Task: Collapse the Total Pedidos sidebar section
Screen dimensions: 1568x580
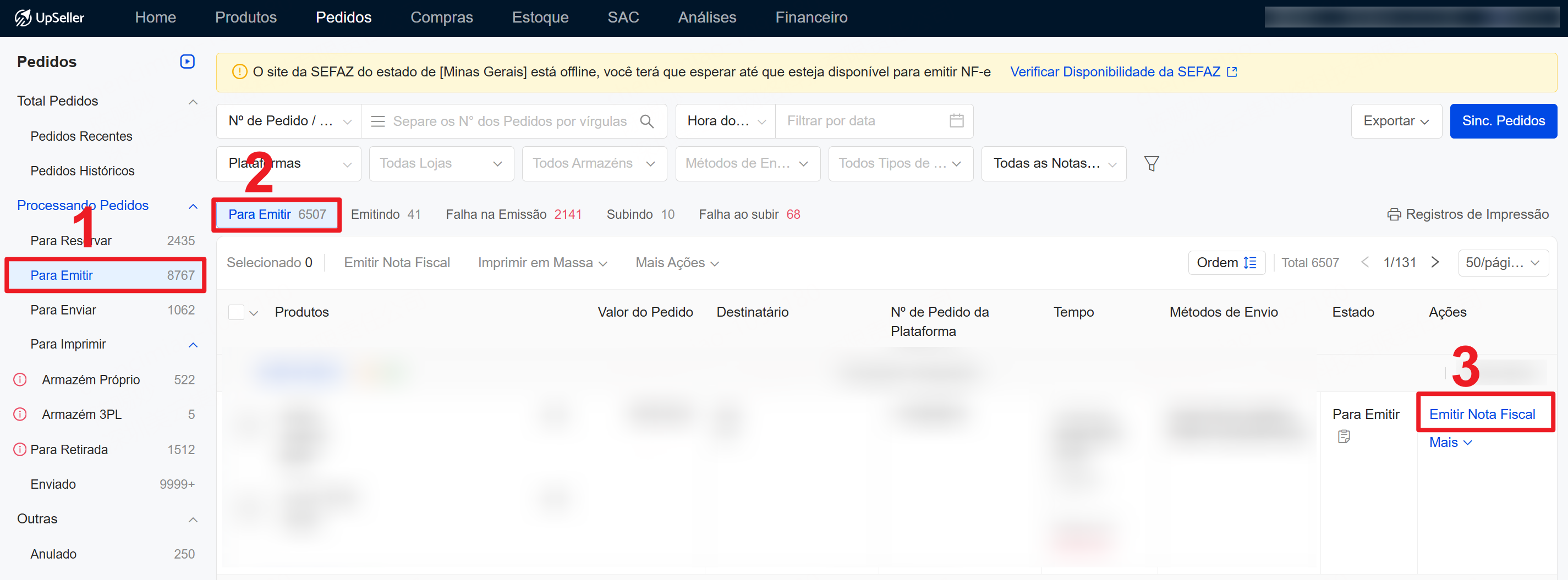Action: click(x=193, y=102)
